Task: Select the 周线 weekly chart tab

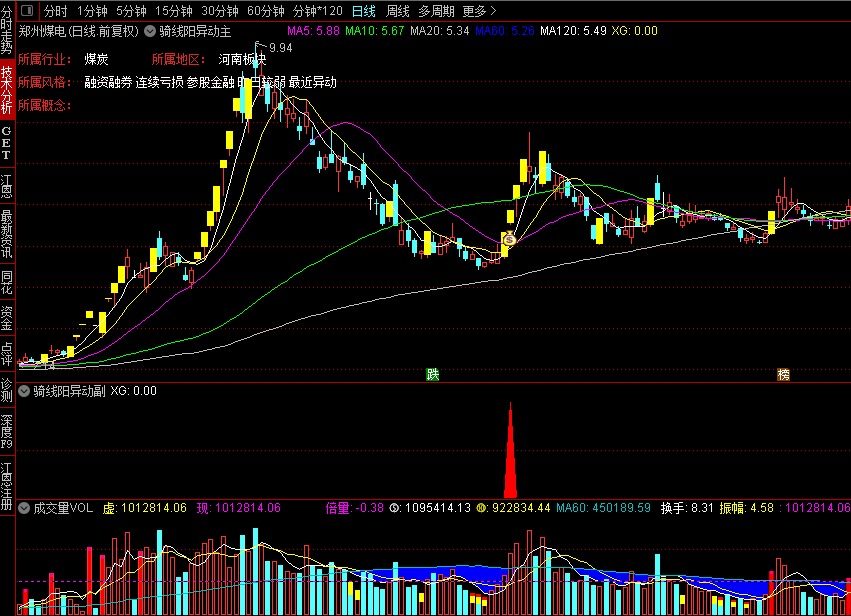Action: 398,10
